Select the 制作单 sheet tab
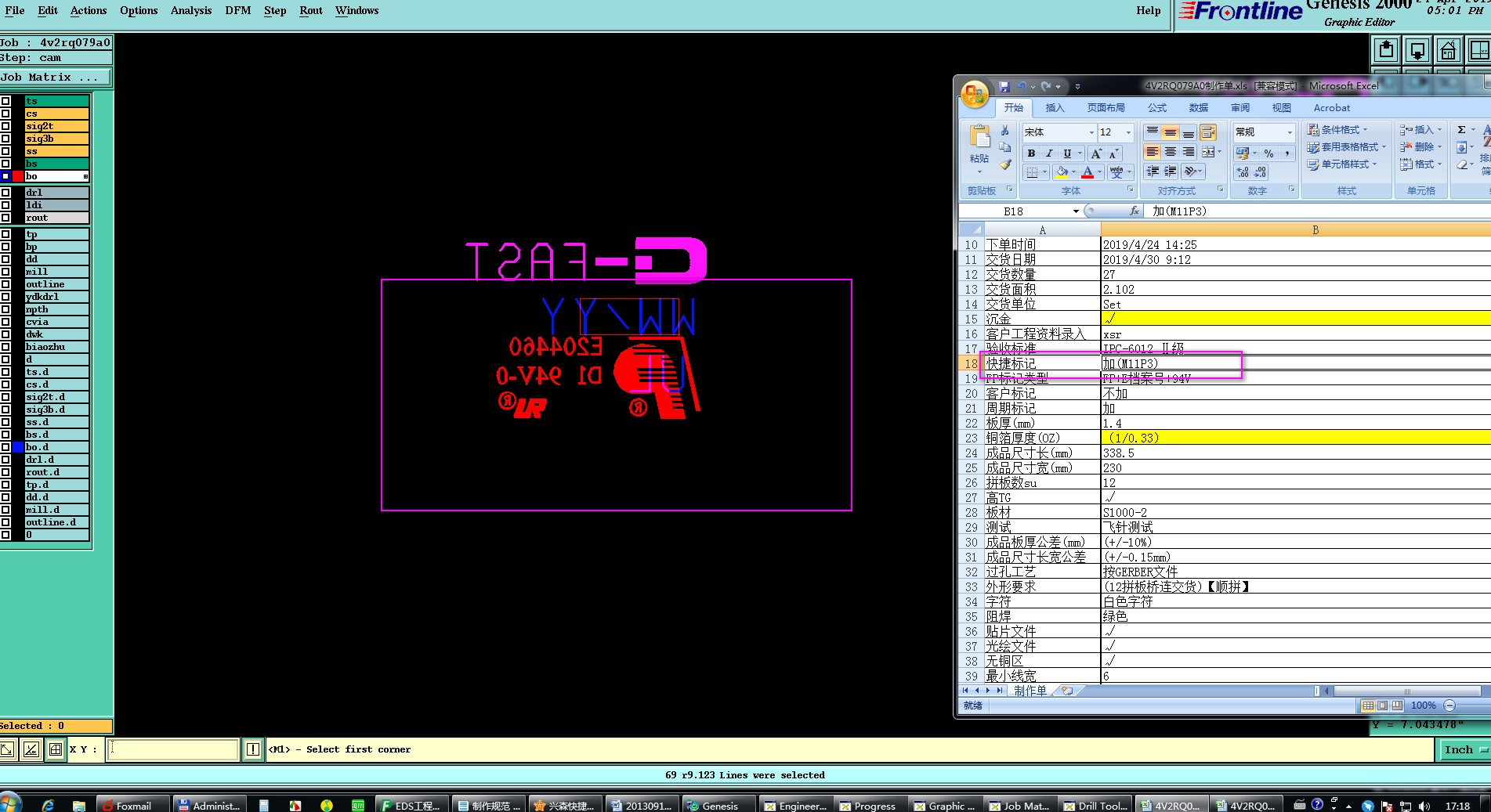Screen dimensions: 1491x812 (1030, 691)
